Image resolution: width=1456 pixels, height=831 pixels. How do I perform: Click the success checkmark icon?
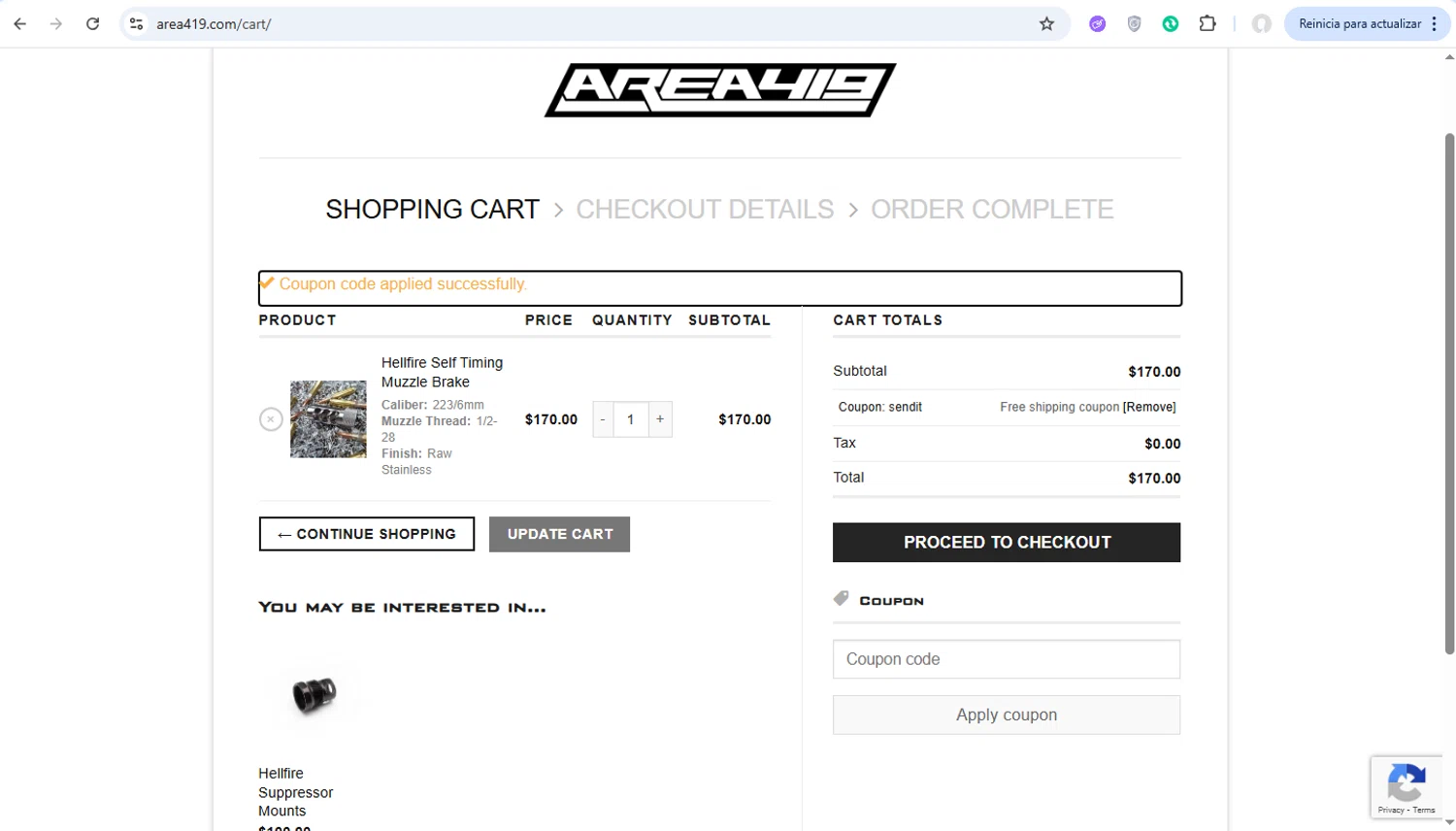coord(267,283)
